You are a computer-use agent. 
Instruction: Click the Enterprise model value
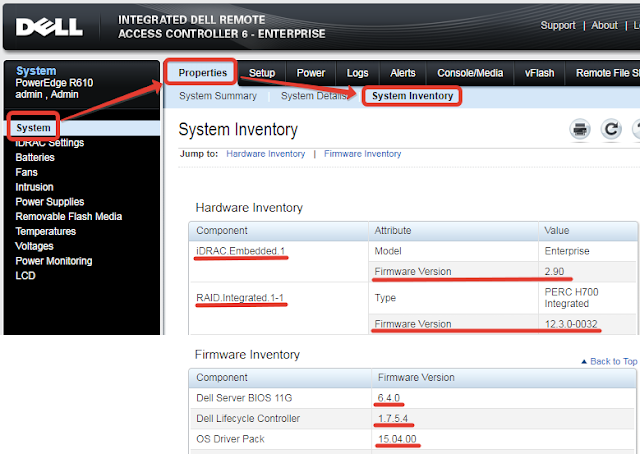(567, 251)
